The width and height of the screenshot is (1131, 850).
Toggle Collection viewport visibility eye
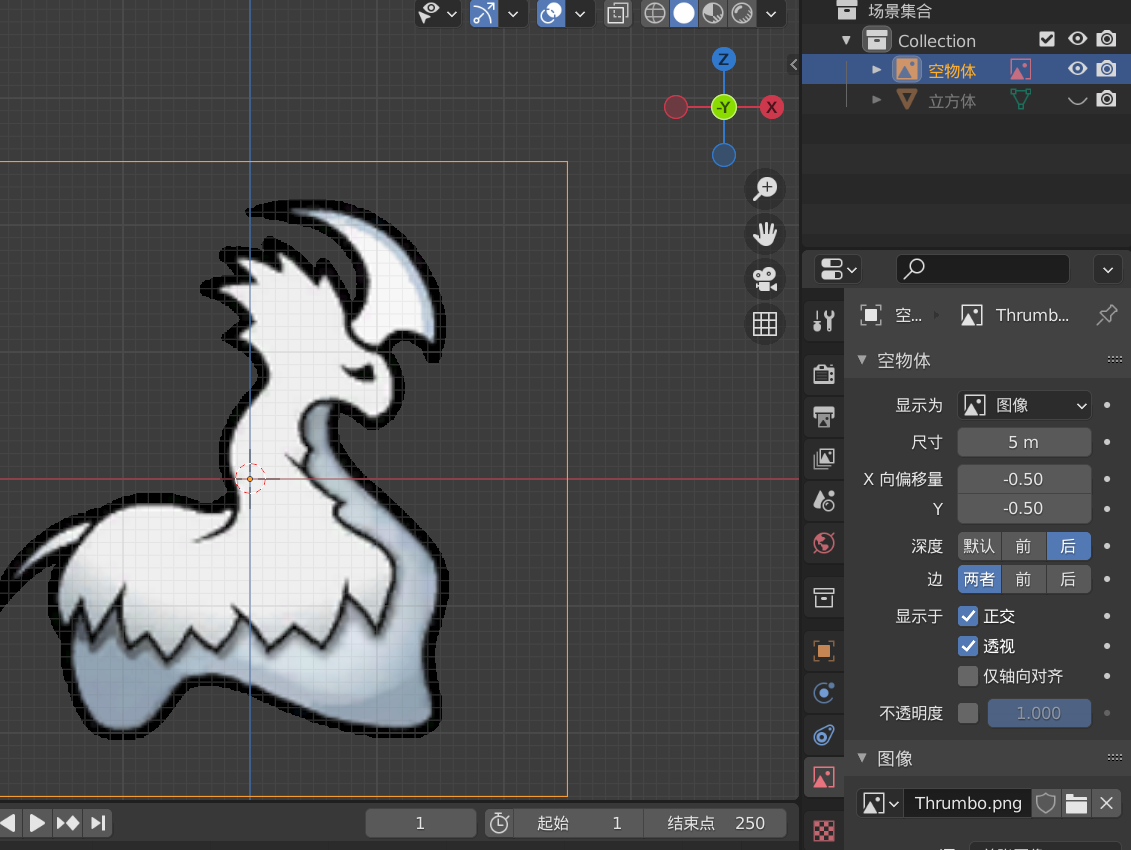tap(1077, 39)
